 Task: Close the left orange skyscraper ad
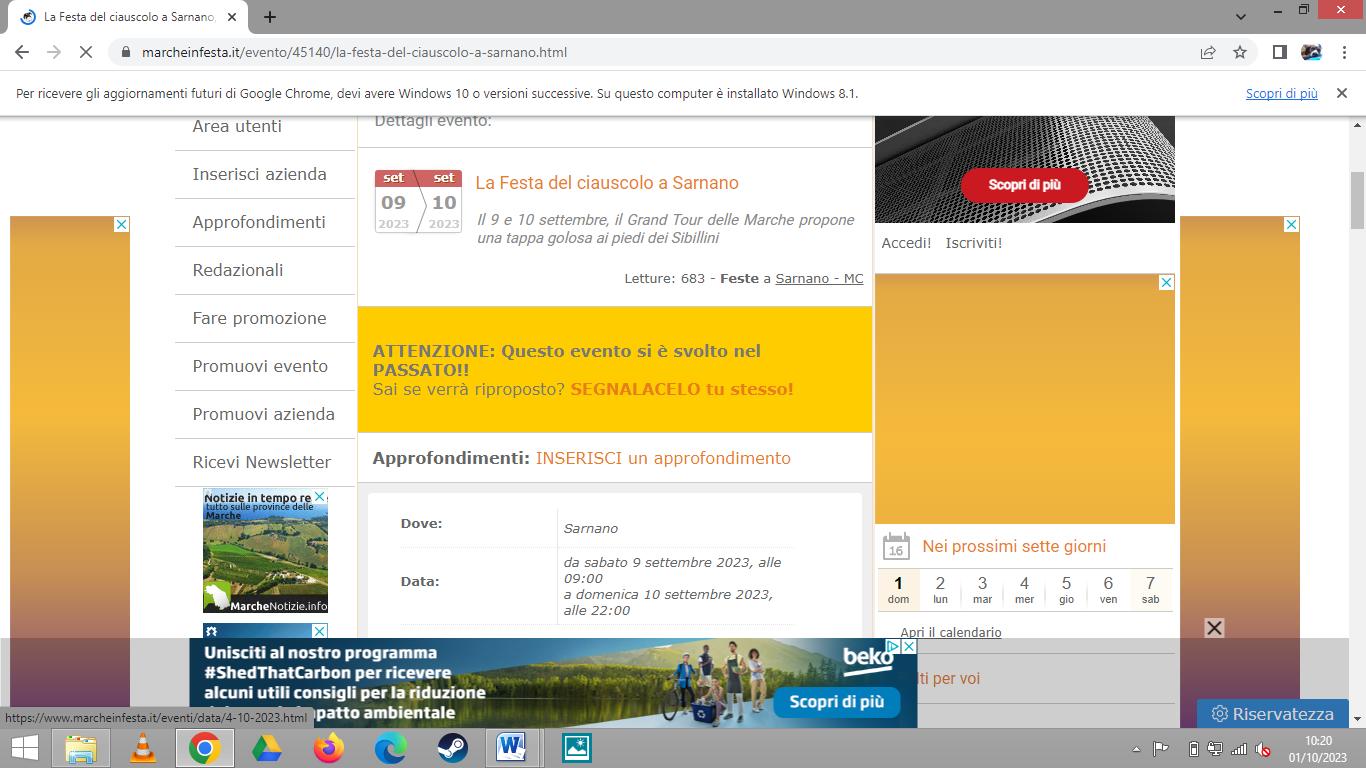tap(122, 224)
